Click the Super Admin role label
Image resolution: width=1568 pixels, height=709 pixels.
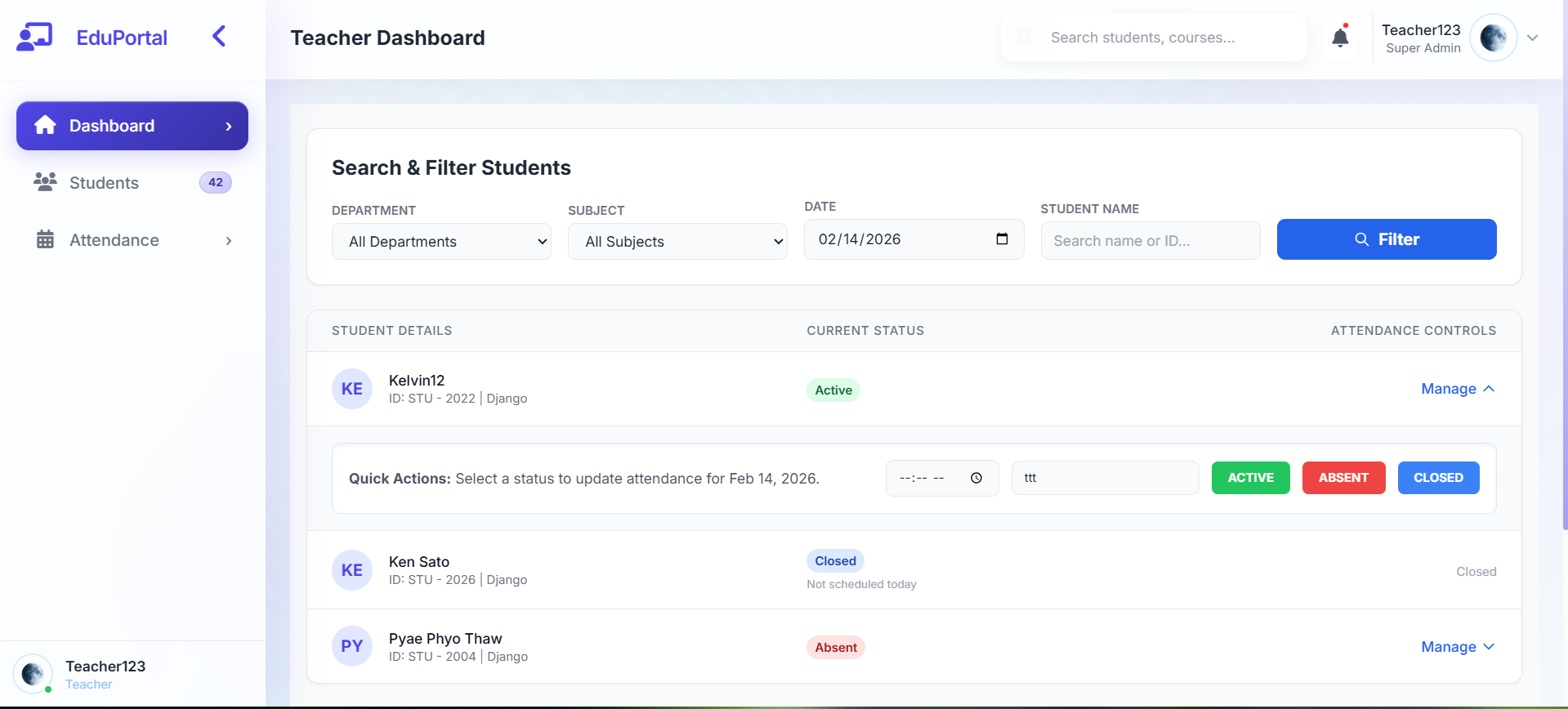coord(1423,48)
